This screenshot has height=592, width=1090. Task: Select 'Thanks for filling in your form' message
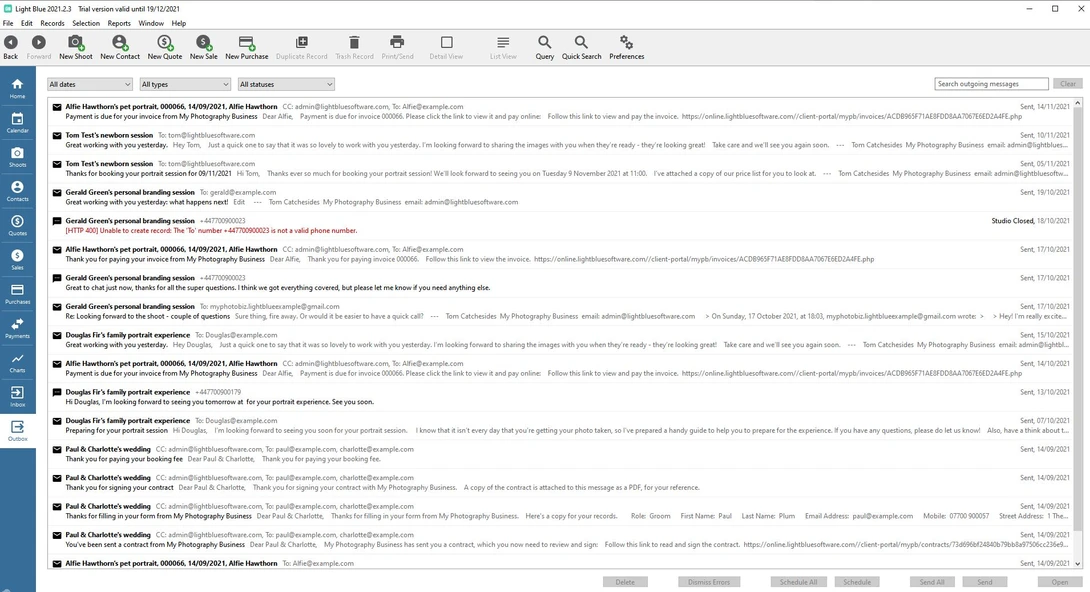coord(560,511)
